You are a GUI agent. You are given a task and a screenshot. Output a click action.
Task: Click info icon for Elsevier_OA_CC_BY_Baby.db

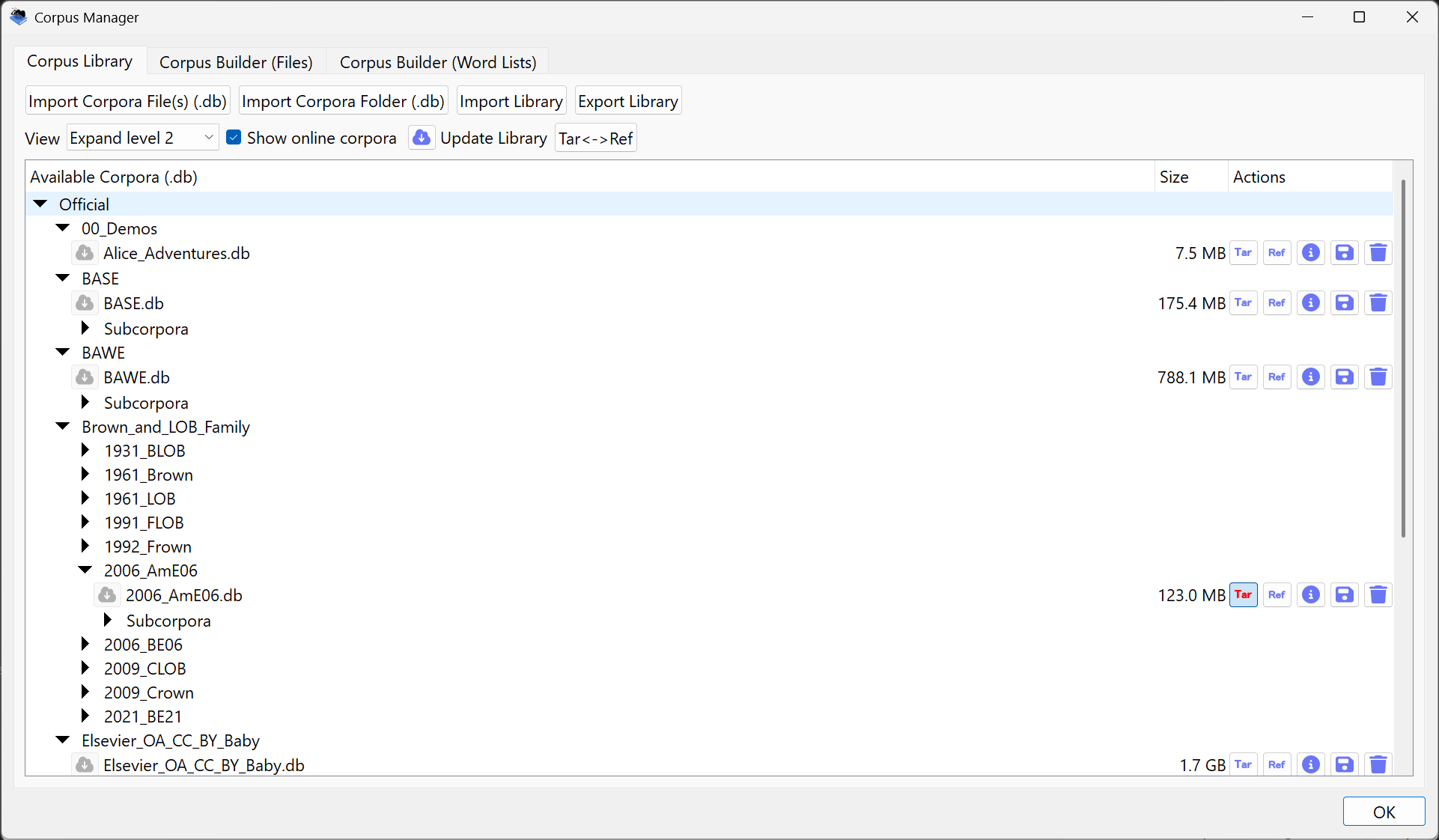1310,764
